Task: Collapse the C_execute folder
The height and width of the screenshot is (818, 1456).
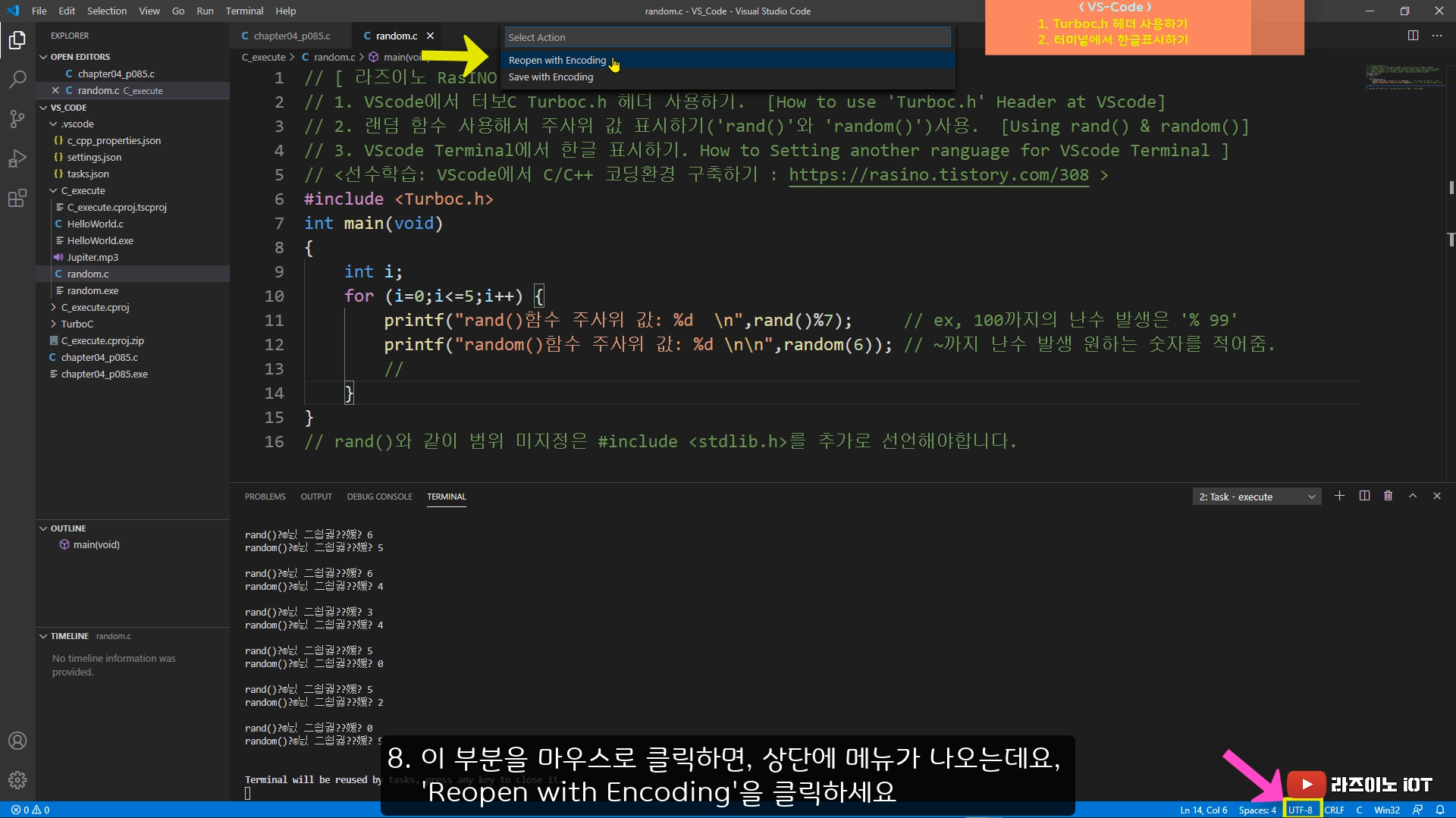Action: [83, 190]
